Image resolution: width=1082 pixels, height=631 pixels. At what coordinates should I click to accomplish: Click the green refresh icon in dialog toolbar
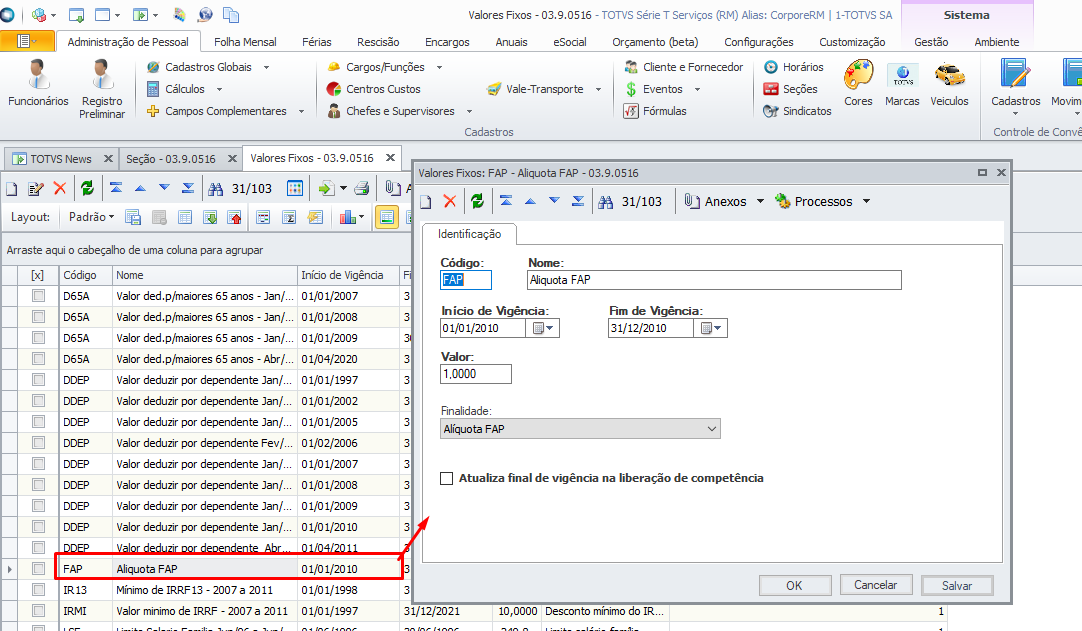point(477,201)
